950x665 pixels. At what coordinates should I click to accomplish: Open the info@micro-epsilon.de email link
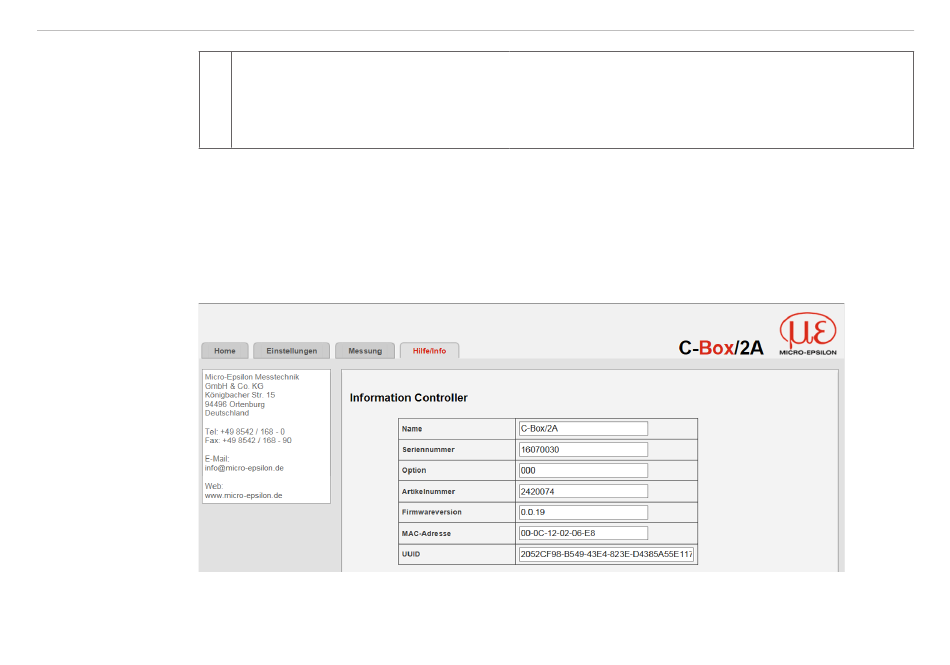coord(244,468)
